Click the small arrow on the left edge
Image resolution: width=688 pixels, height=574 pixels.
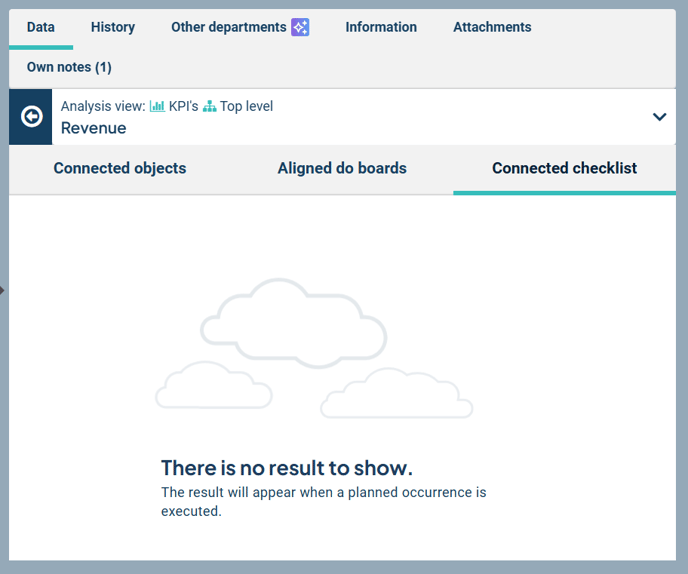tap(3, 291)
